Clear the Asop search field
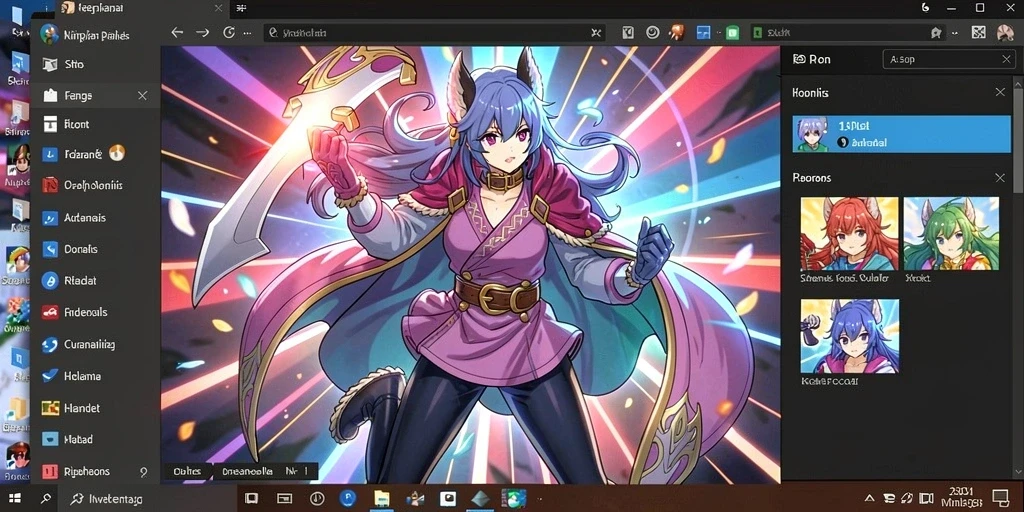 point(1006,59)
